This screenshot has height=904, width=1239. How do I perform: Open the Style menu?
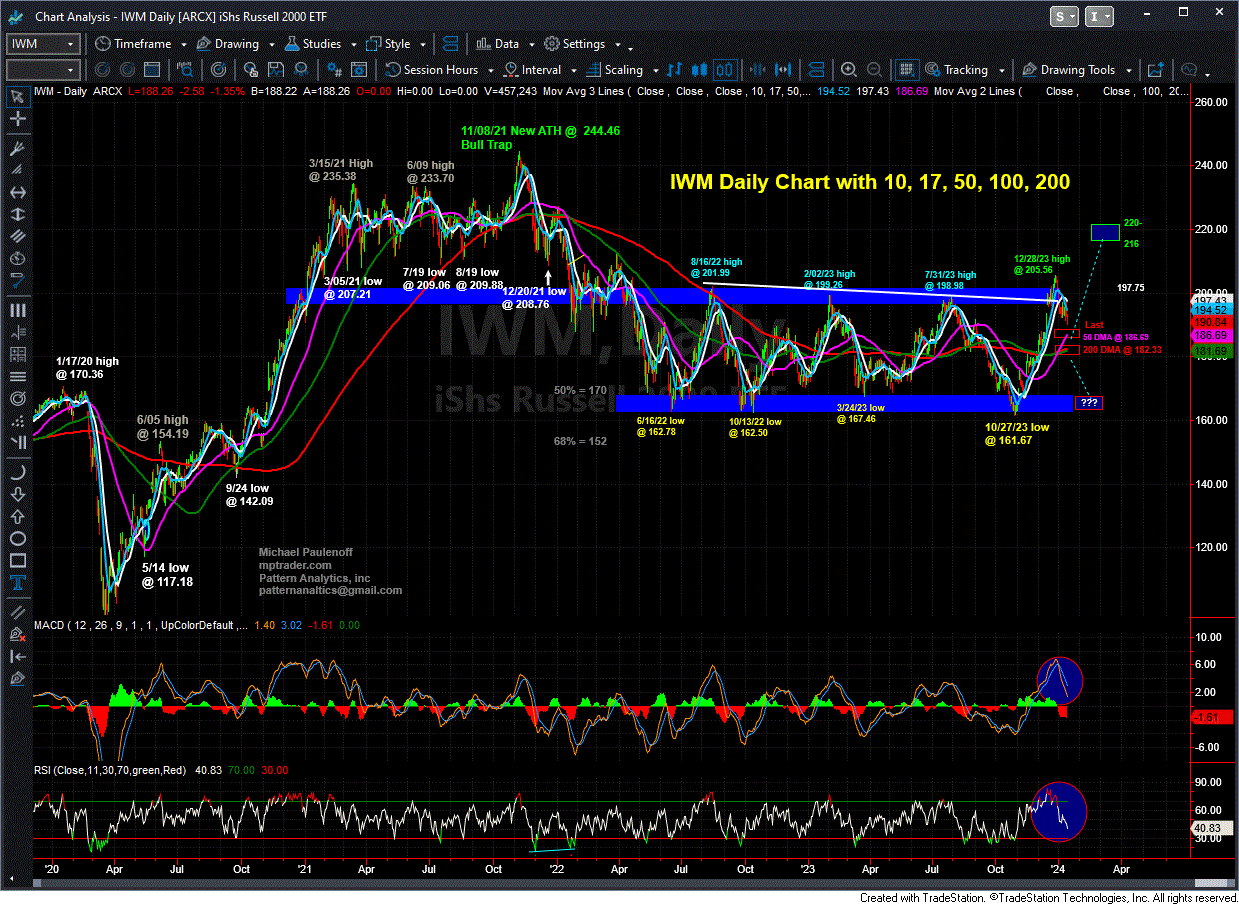tap(389, 44)
